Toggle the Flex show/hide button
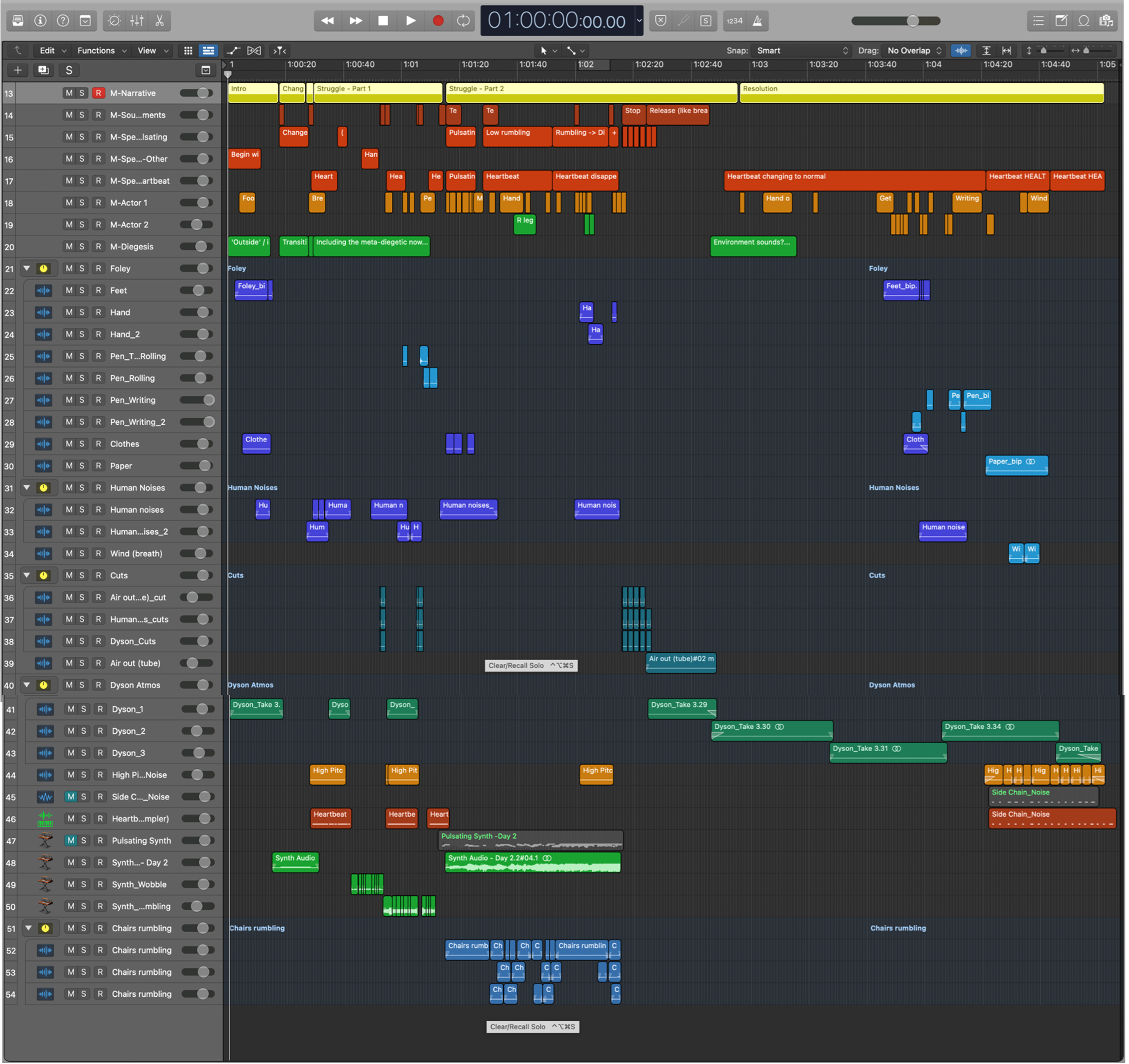The height and width of the screenshot is (1064, 1129). pos(255,51)
